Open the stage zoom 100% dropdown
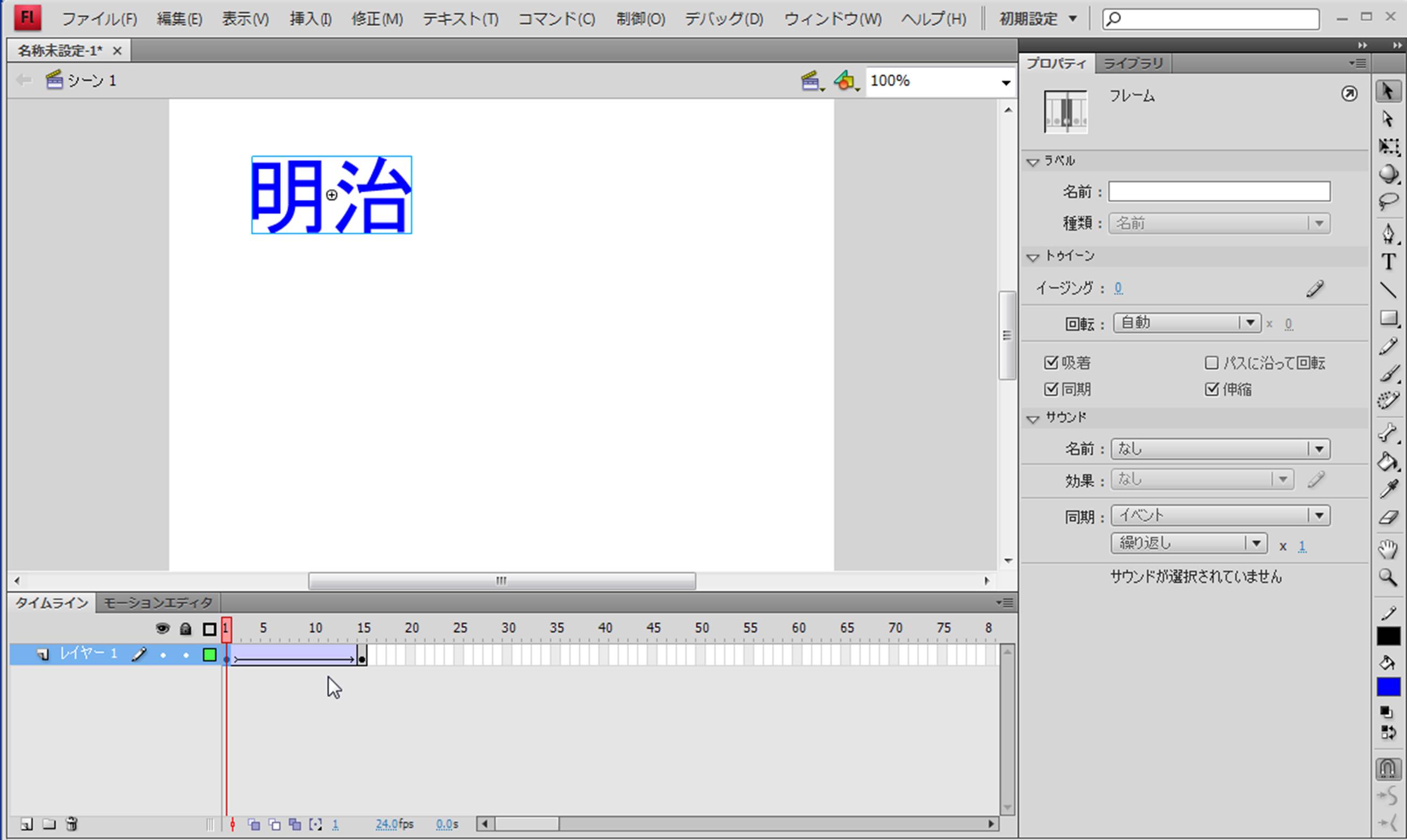This screenshot has height=840, width=1407. (x=1006, y=83)
